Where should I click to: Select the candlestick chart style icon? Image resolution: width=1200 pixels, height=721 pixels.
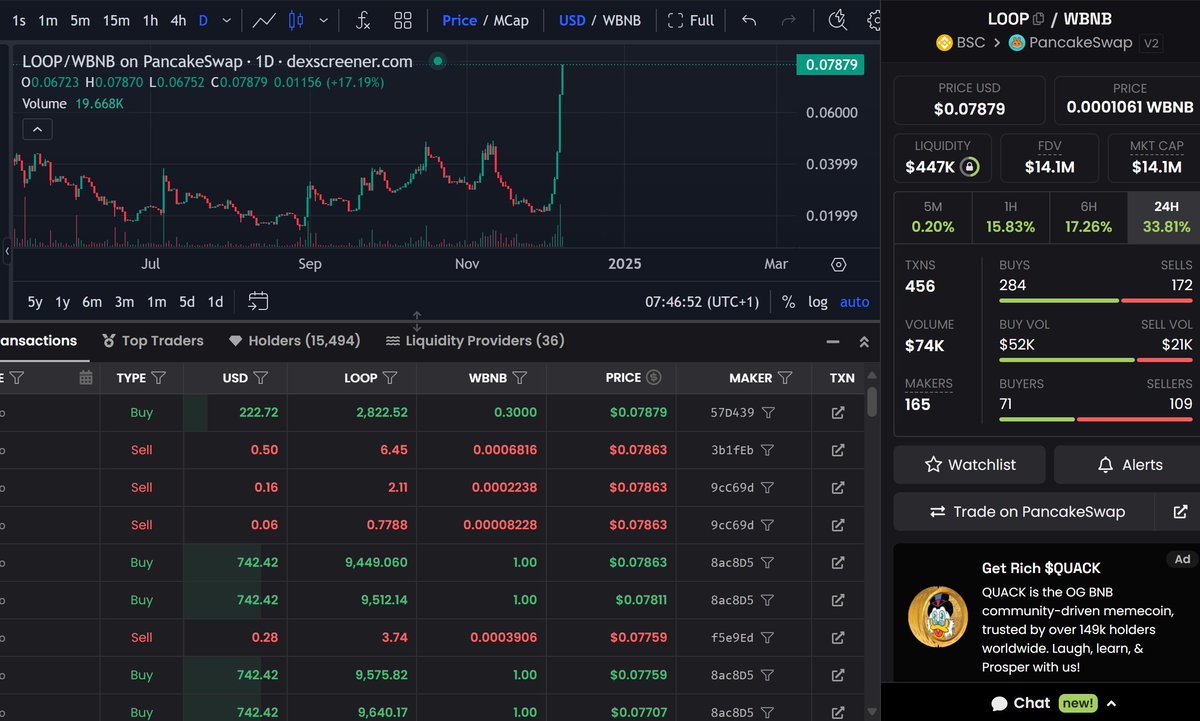point(295,20)
